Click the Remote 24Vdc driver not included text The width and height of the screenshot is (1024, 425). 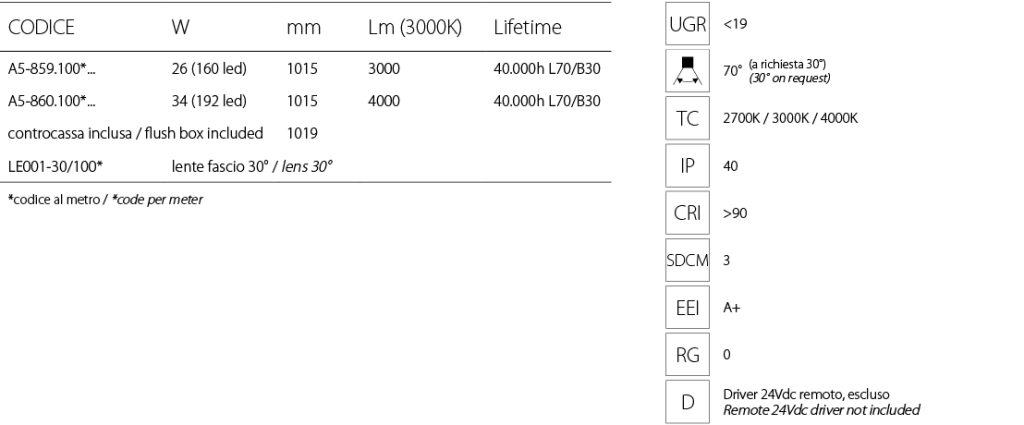[x=821, y=410]
